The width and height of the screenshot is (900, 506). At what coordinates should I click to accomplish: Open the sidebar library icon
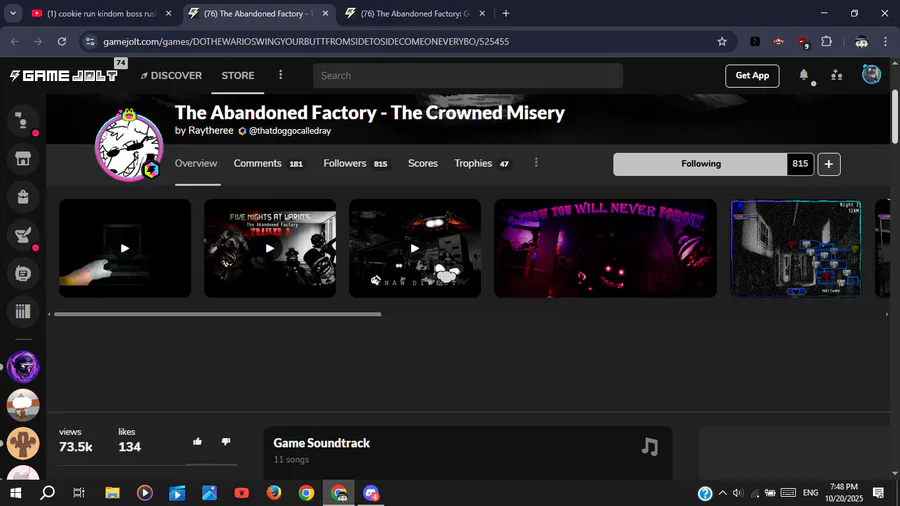pyautogui.click(x=23, y=312)
